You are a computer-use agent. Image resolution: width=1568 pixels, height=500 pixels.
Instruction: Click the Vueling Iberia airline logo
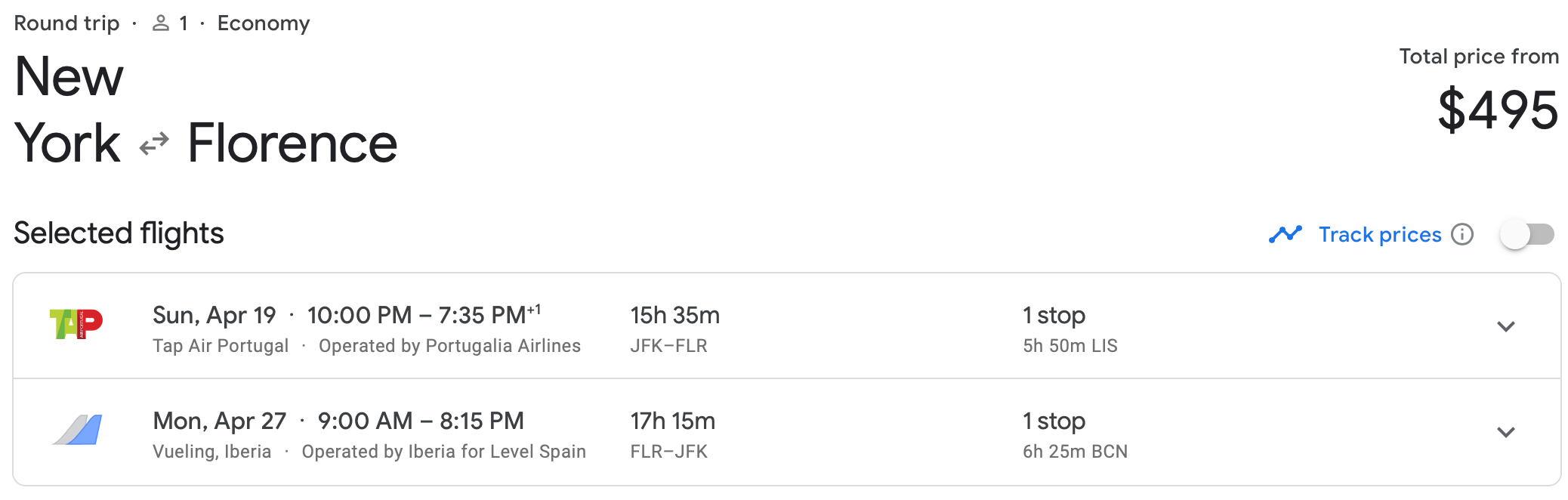78,430
